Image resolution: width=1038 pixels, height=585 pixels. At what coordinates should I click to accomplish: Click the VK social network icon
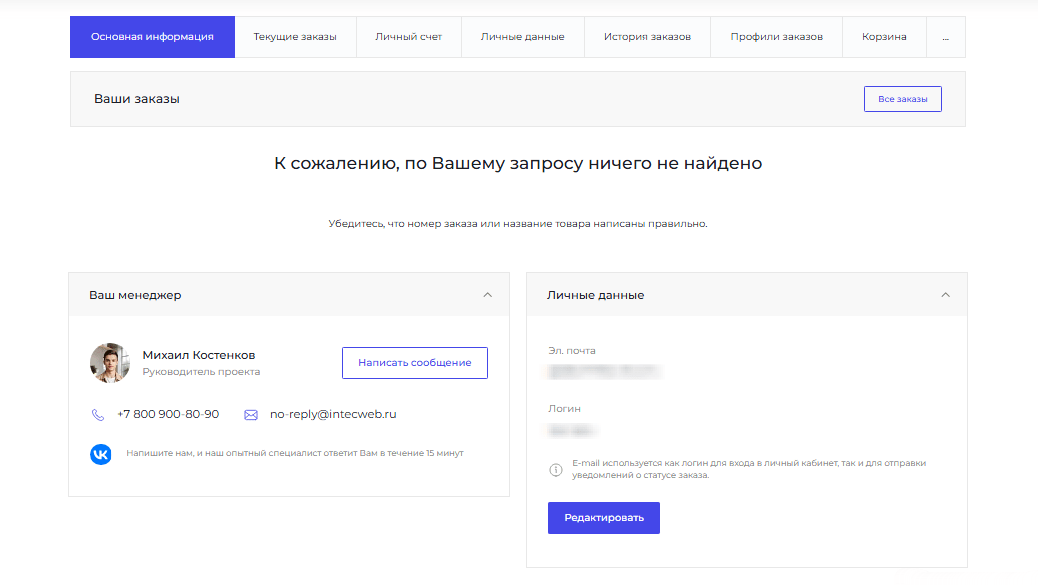101,454
